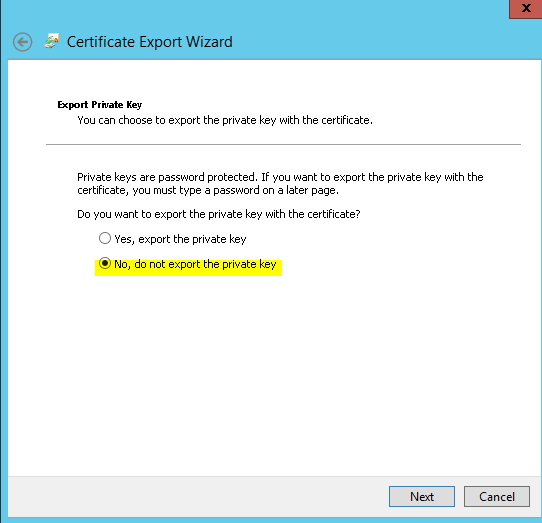Close the wizard with the red X
Image resolution: width=542 pixels, height=523 pixels.
[x=525, y=8]
